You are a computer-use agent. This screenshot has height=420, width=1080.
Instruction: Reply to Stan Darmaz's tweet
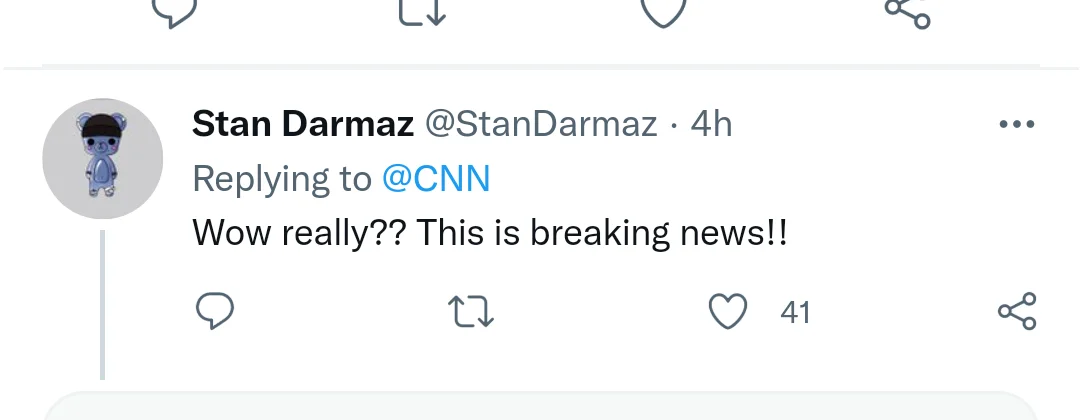pyautogui.click(x=214, y=313)
